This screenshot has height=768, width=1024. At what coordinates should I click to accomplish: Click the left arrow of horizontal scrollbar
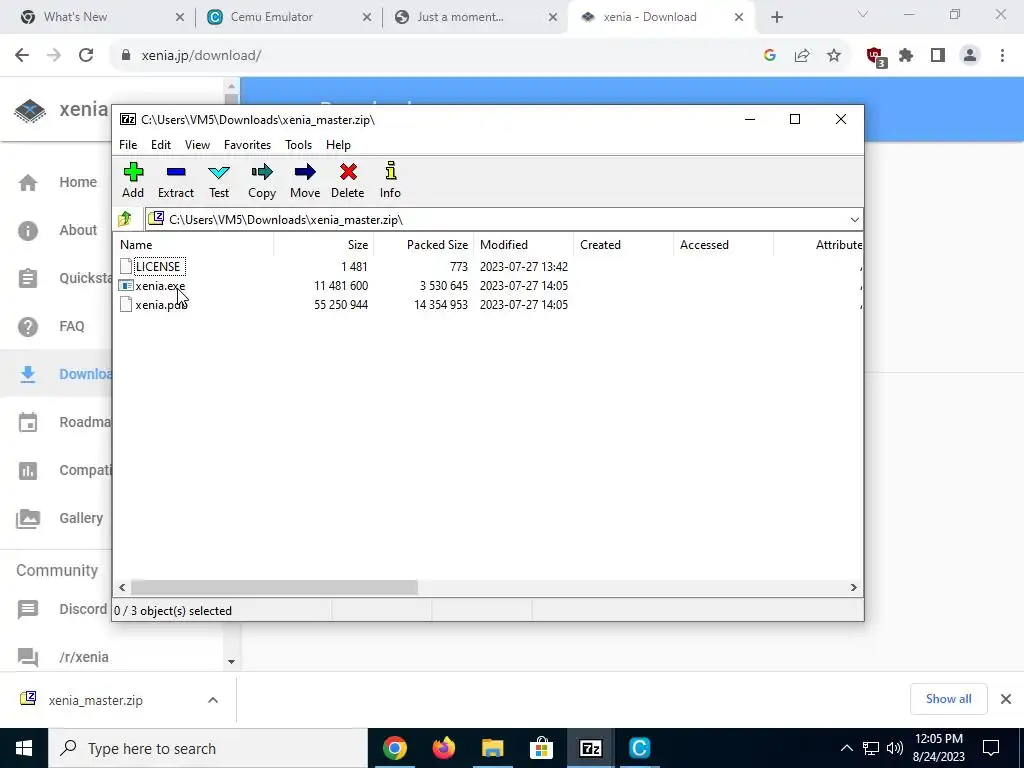(x=122, y=588)
